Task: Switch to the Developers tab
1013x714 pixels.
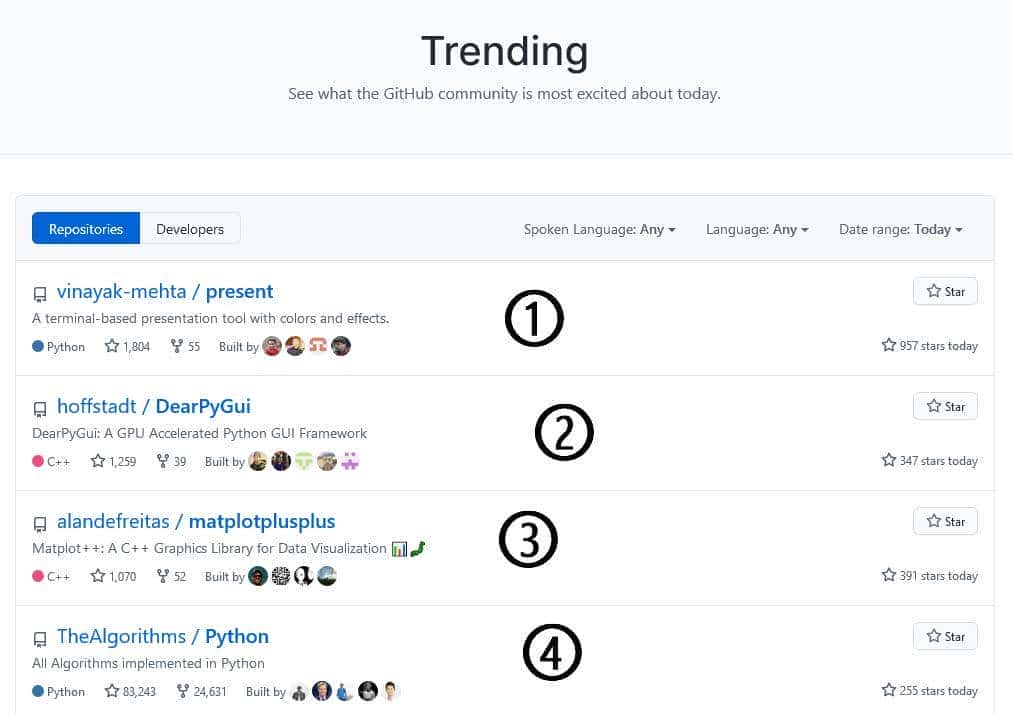Action: pos(190,229)
